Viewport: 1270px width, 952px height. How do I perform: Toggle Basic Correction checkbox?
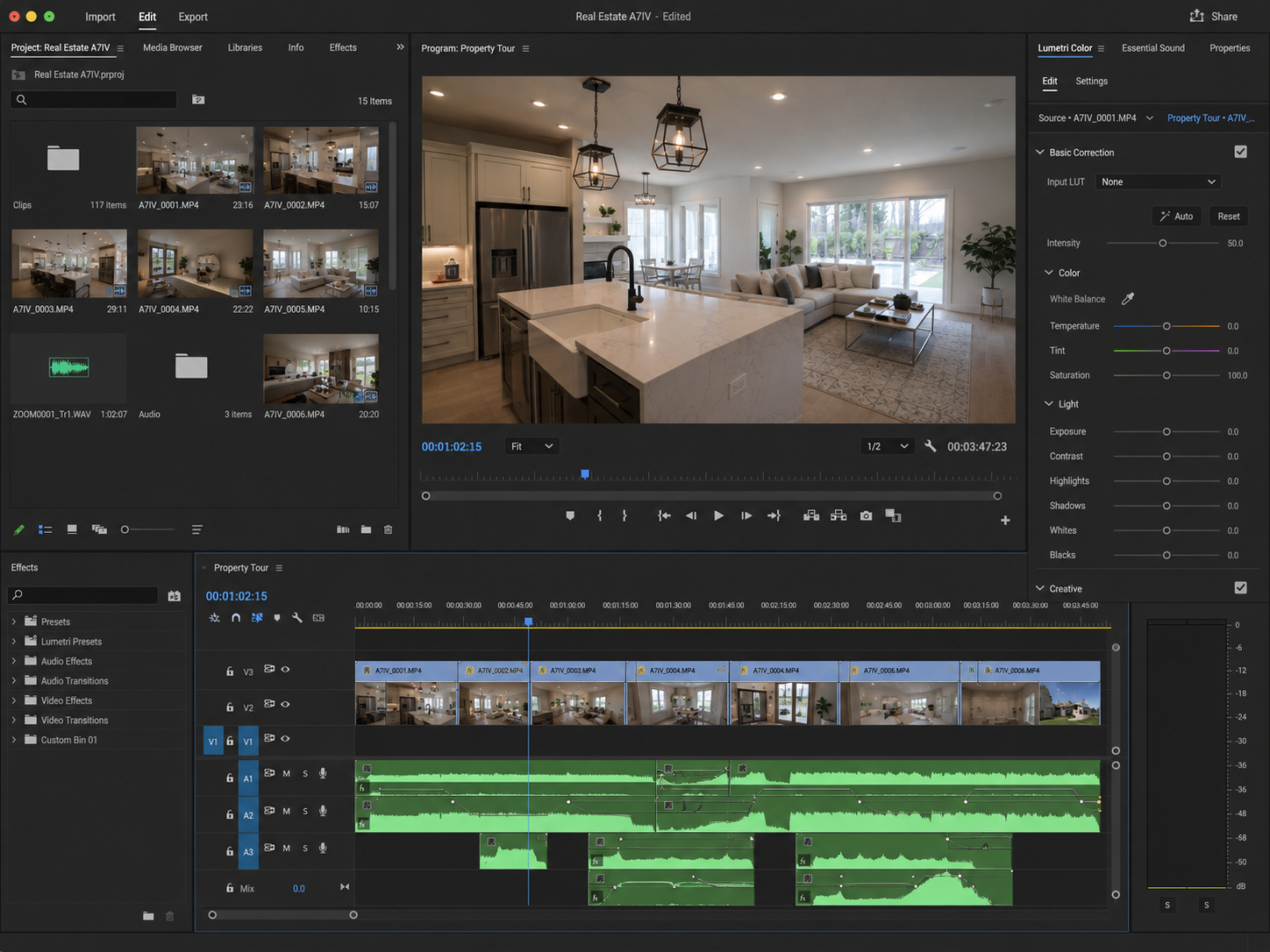pyautogui.click(x=1240, y=152)
